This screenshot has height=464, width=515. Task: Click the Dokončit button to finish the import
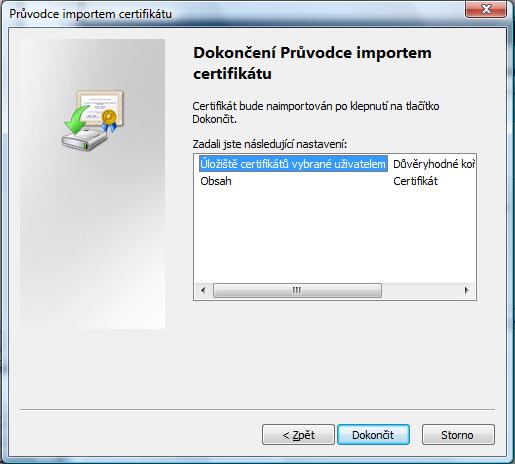point(373,435)
